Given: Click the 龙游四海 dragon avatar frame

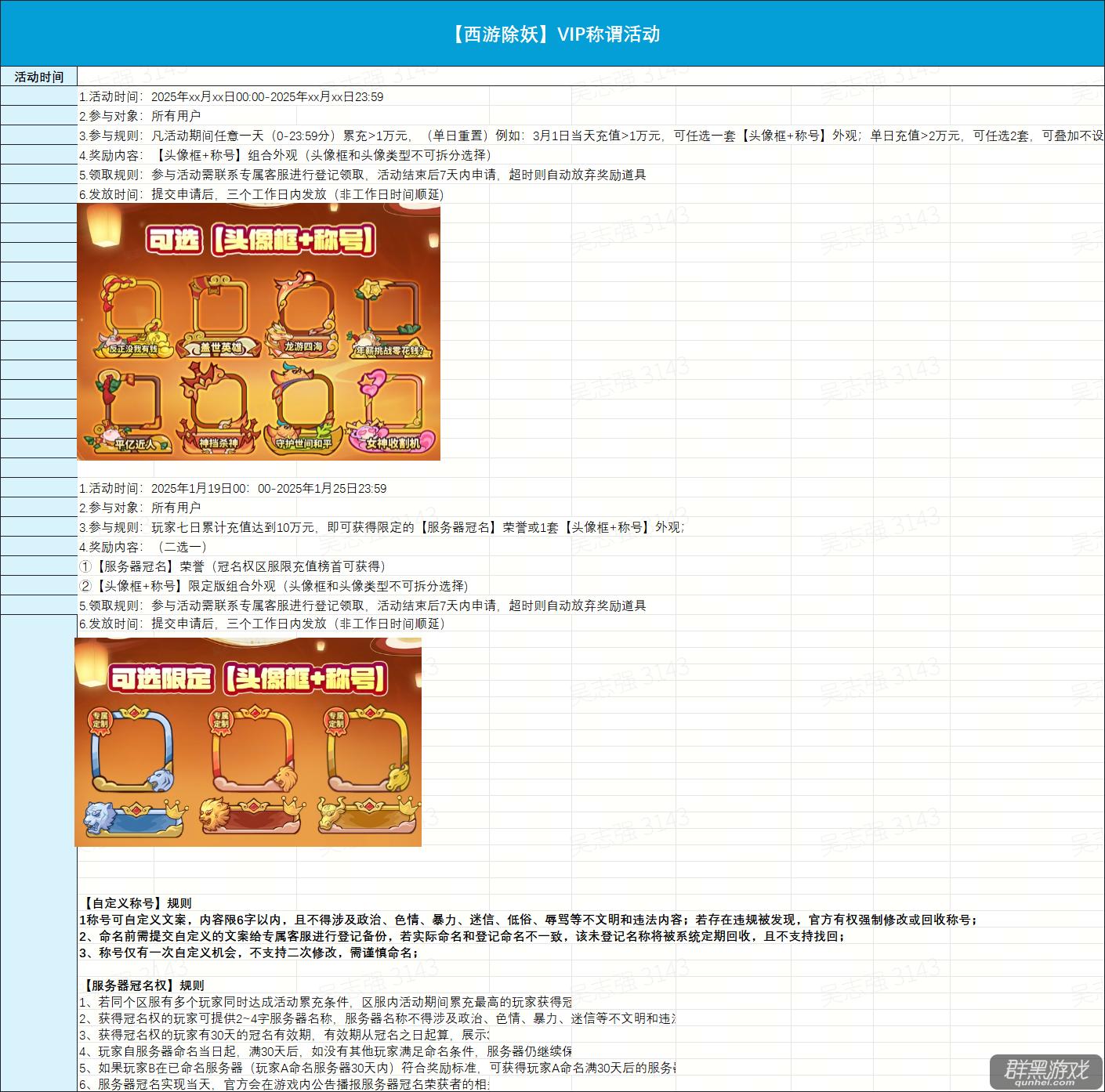Looking at the screenshot, I should [303, 314].
